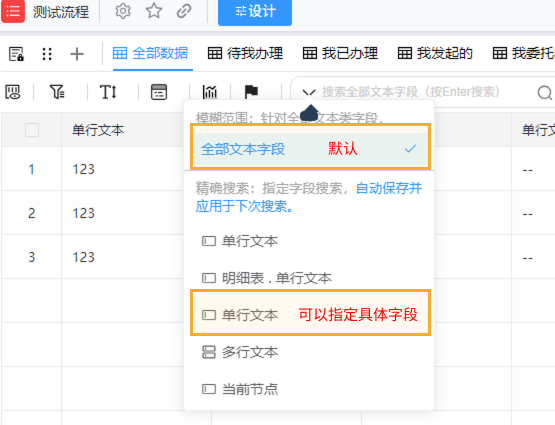Click the red list app icon
This screenshot has width=555, height=425.
(x=13, y=11)
